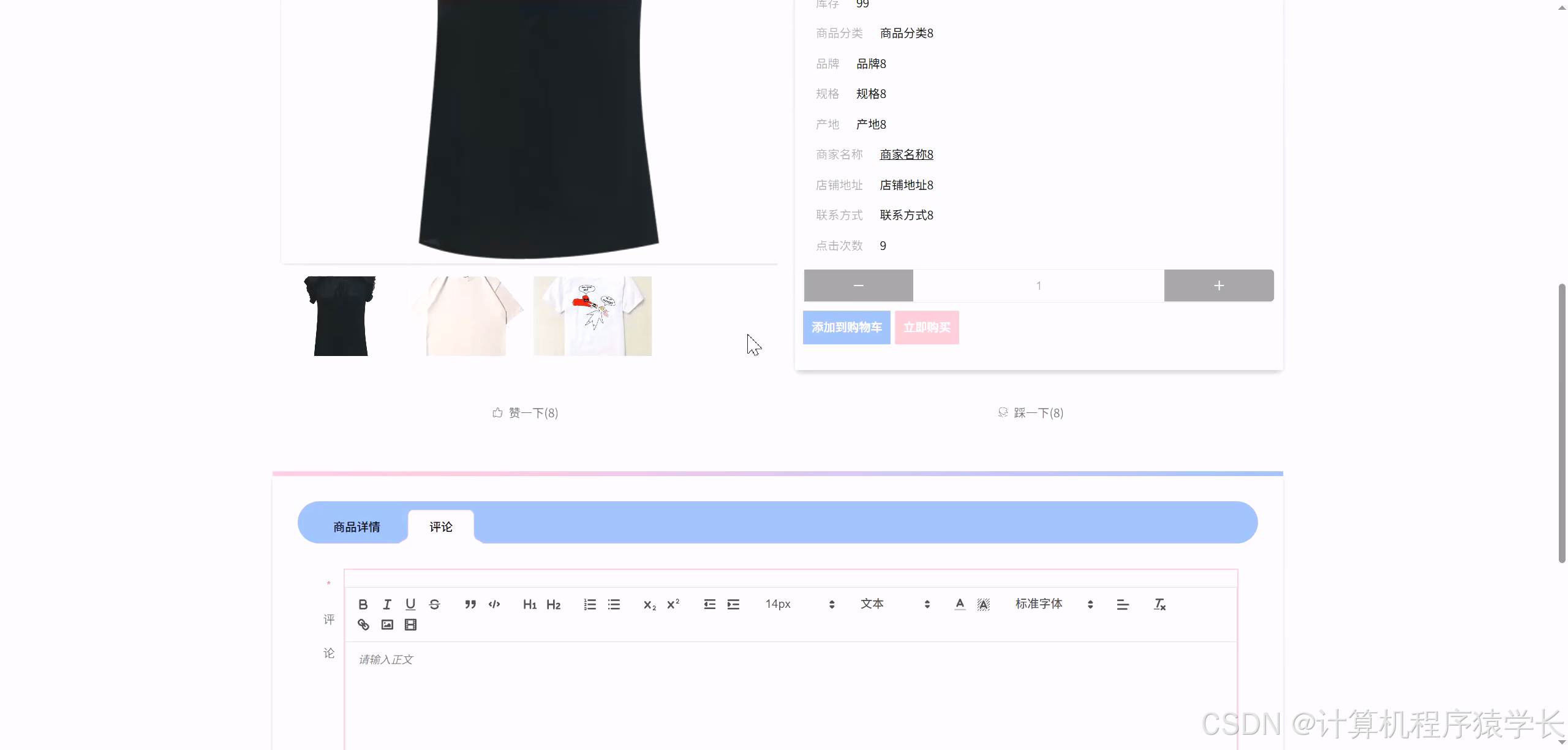This screenshot has height=750, width=1568.
Task: Click the 添加到购物车 button
Action: [846, 327]
